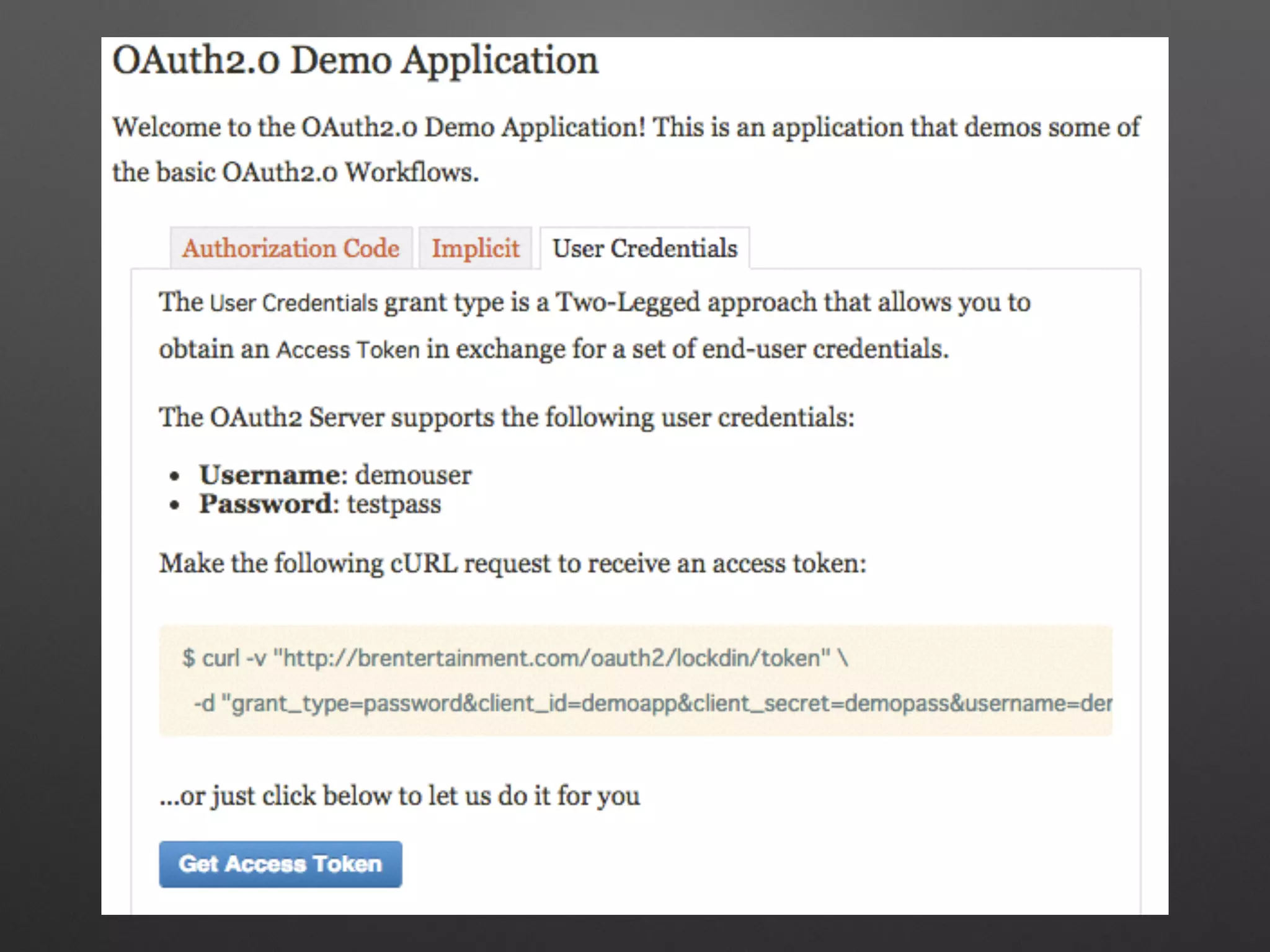
Task: Click the brentertainment.com token URL in the cURL command
Action: (556, 658)
